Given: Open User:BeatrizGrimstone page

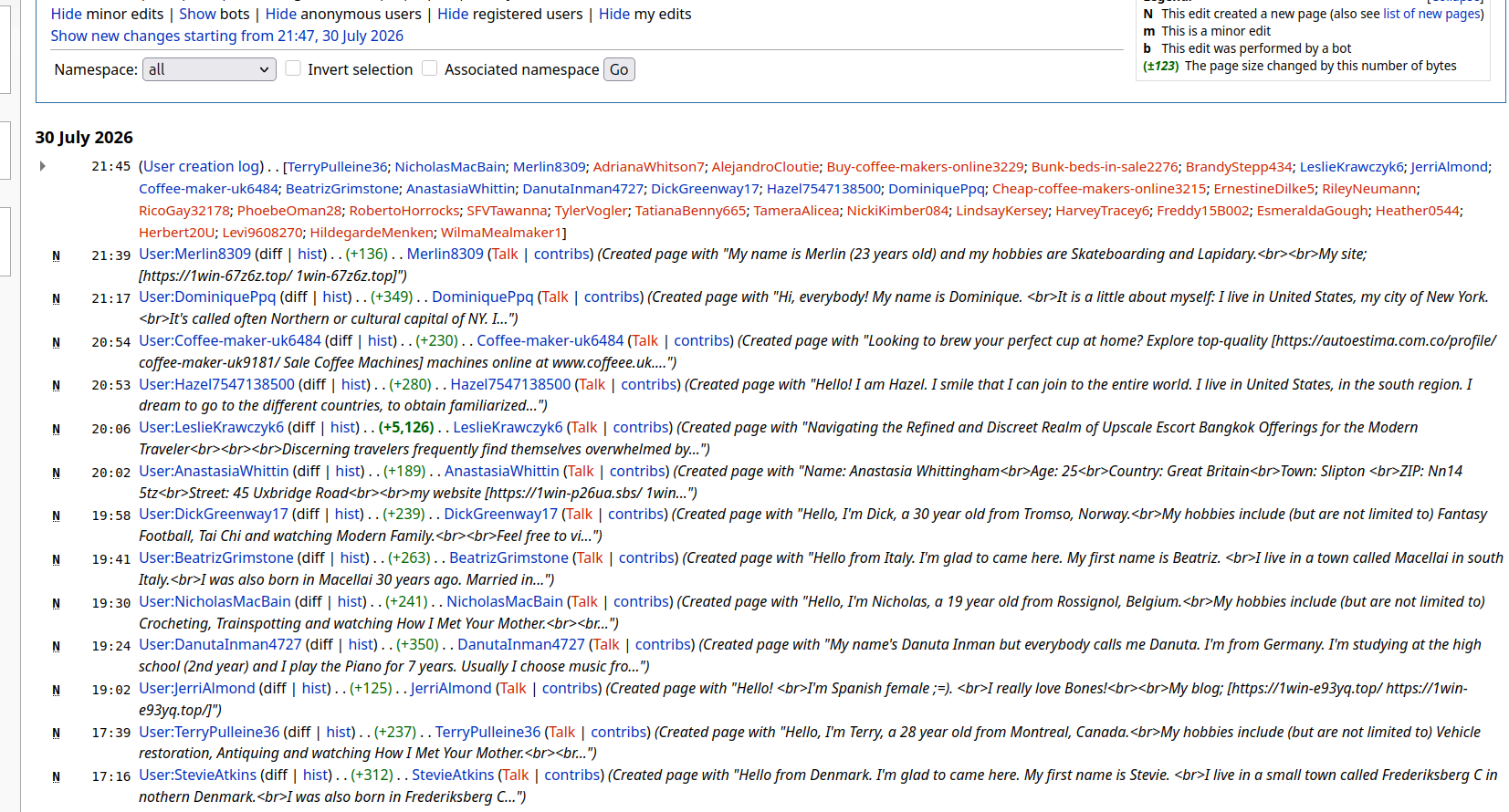Looking at the screenshot, I should click(x=216, y=557).
